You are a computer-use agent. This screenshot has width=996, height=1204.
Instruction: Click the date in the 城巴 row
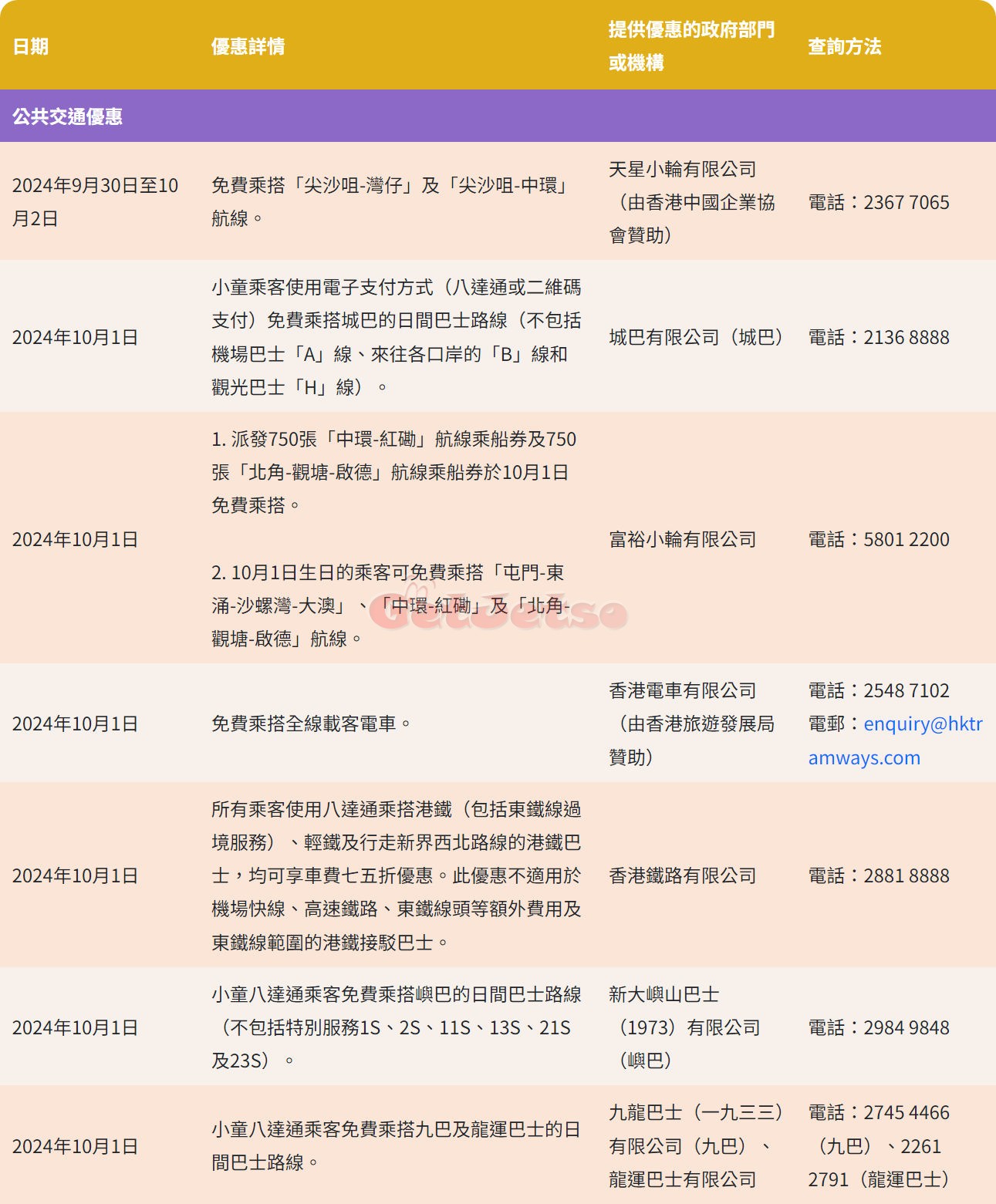[x=76, y=337]
